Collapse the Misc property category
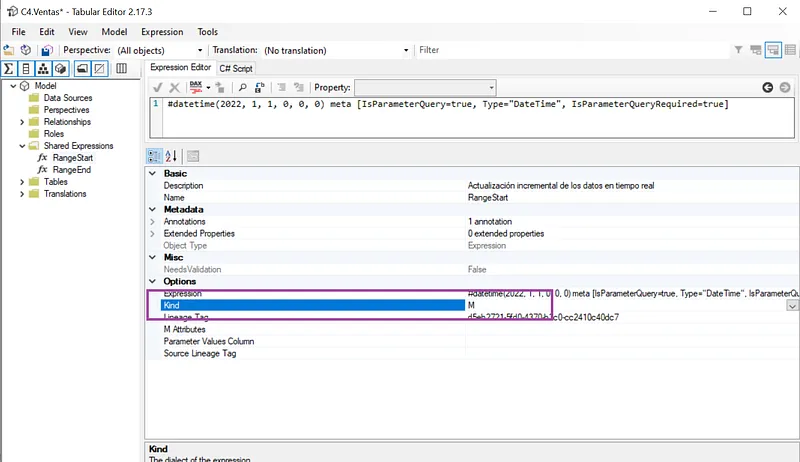The height and width of the screenshot is (462, 800). click(x=152, y=257)
